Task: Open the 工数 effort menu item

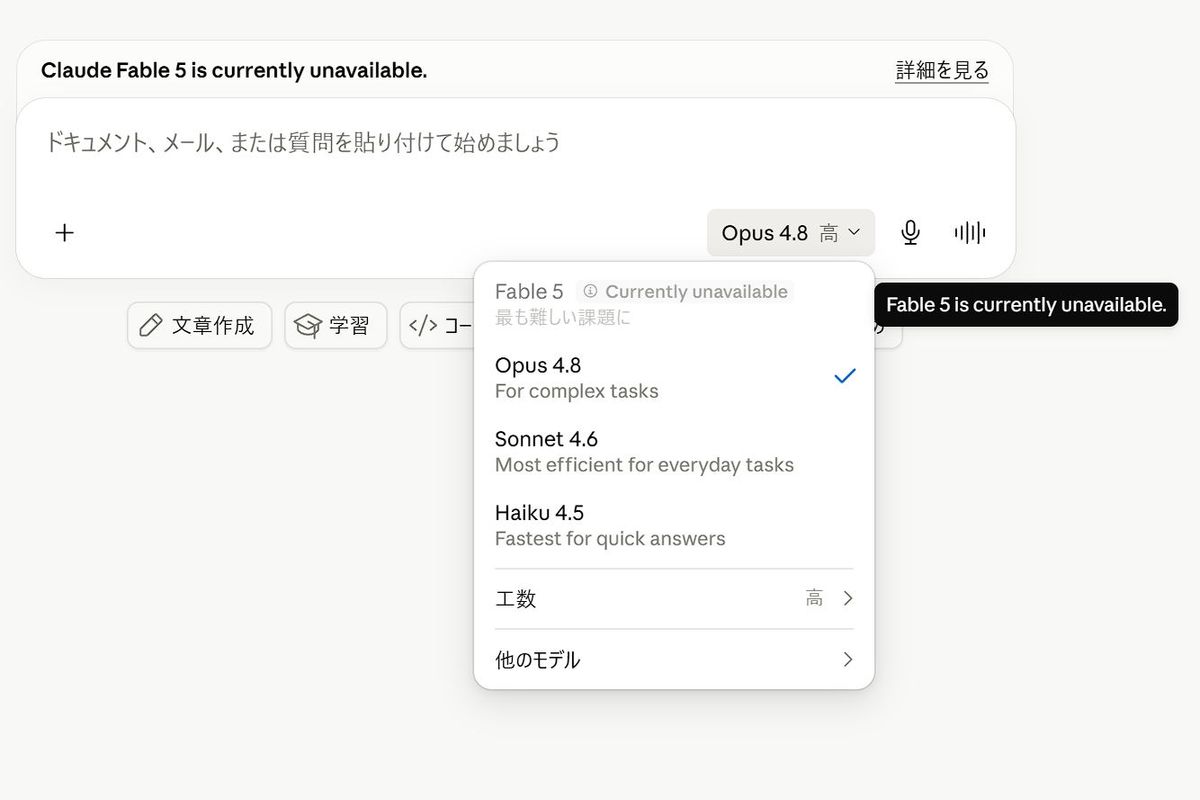Action: click(x=674, y=599)
